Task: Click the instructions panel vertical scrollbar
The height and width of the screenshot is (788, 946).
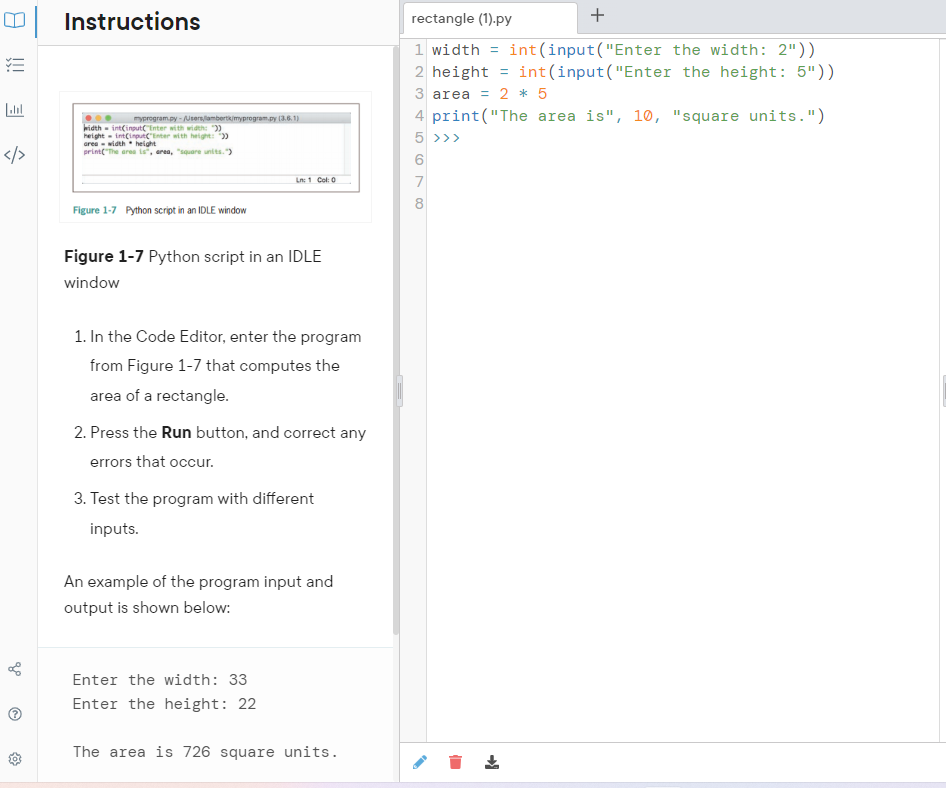Action: click(396, 341)
